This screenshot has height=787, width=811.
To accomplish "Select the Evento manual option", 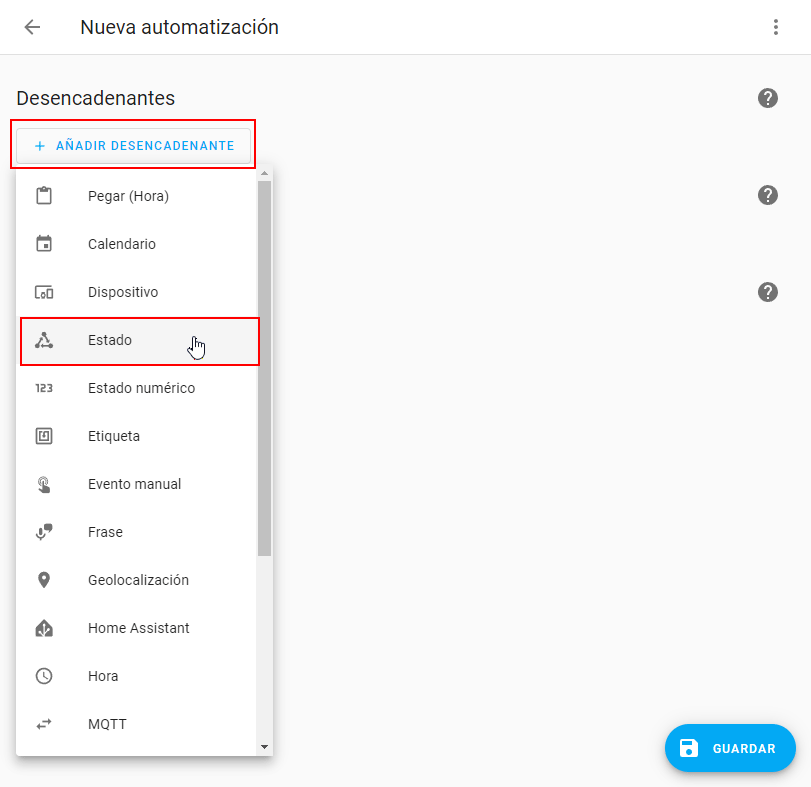I will 134,484.
